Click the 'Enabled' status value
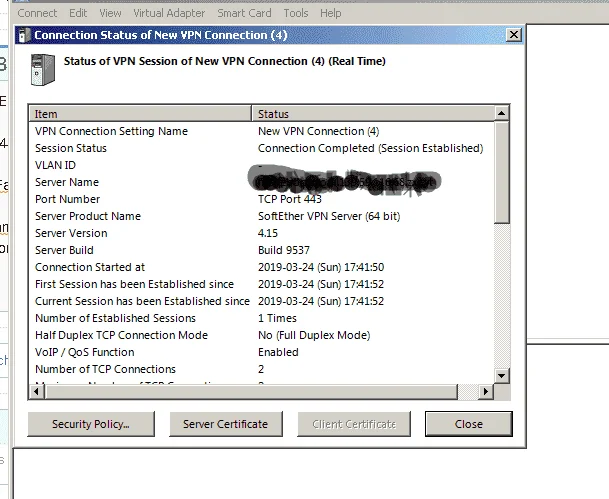The height and width of the screenshot is (499, 609). tap(278, 352)
